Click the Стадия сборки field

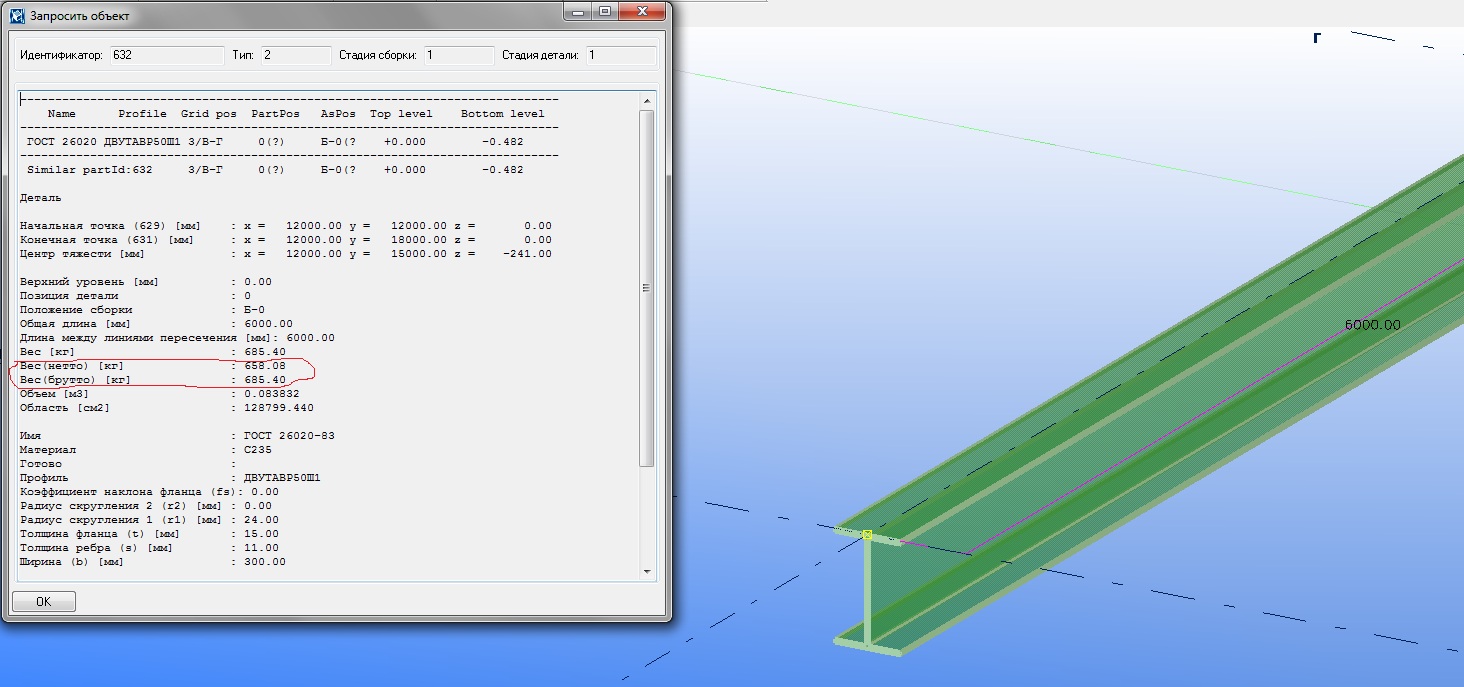click(x=457, y=55)
